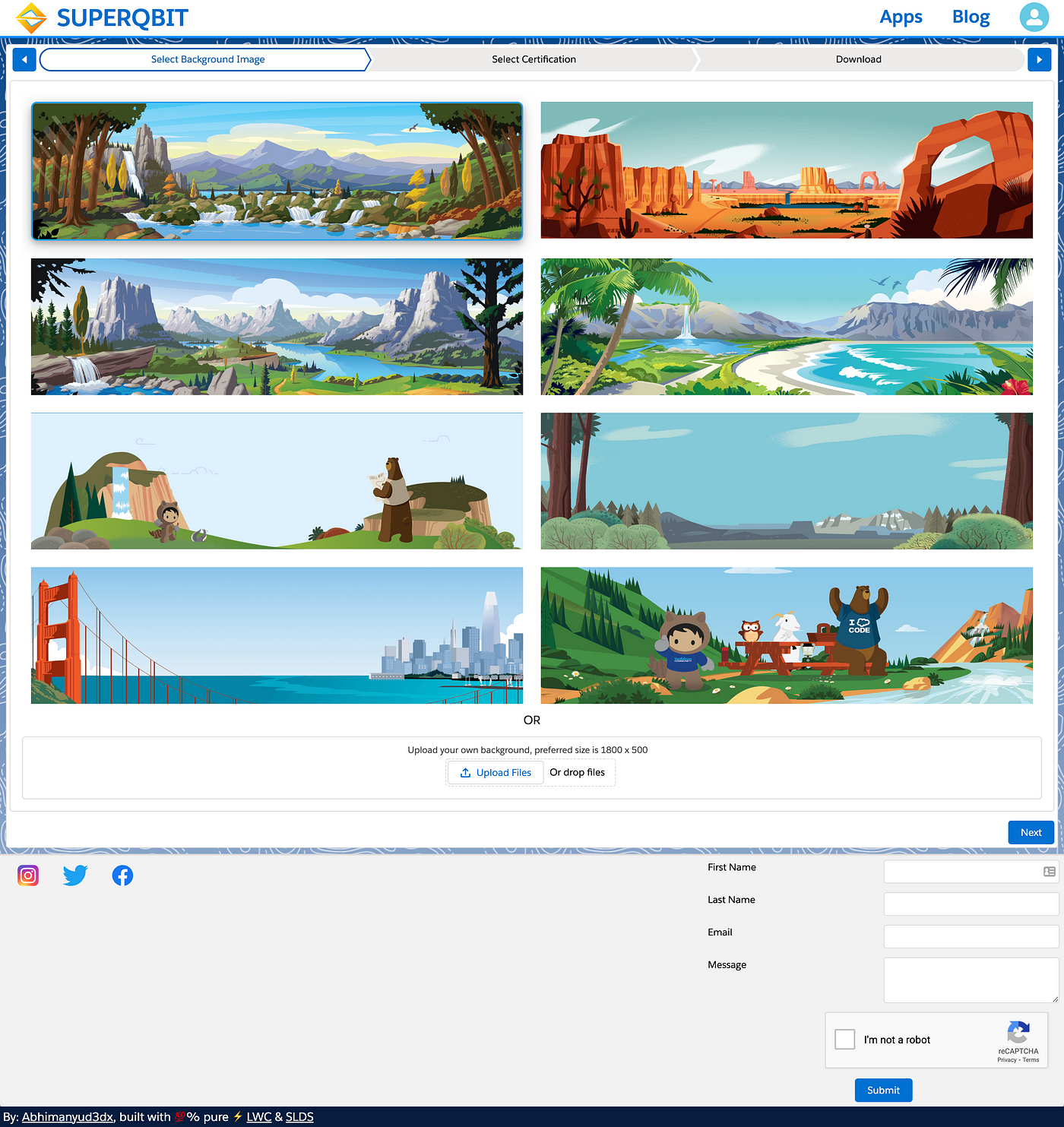
Task: Submit the contact form
Action: coord(883,1090)
